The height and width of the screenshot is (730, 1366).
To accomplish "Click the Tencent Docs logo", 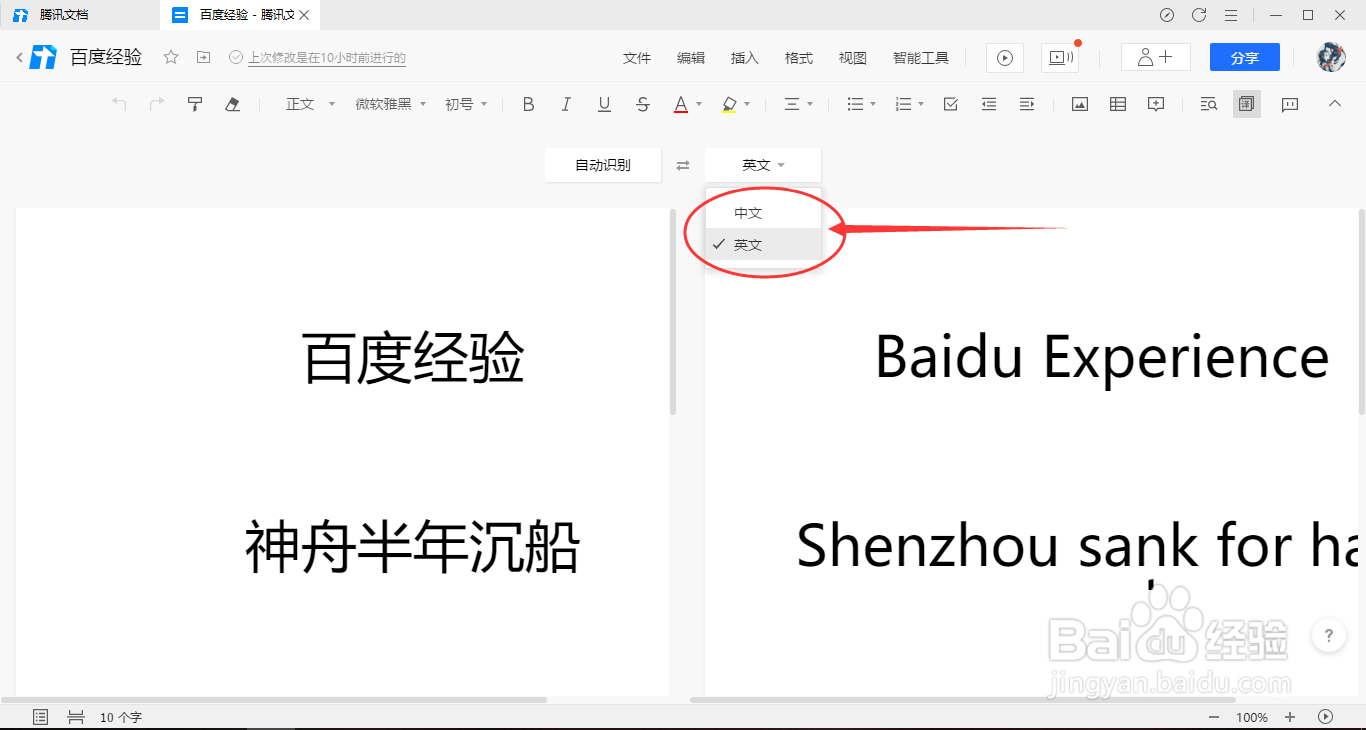I will (x=44, y=57).
